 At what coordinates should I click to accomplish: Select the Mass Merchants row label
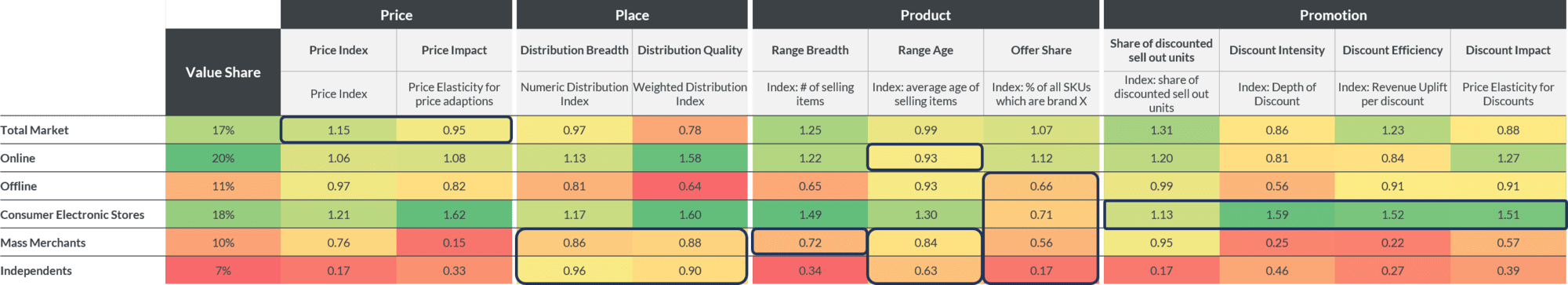pyautogui.click(x=43, y=243)
